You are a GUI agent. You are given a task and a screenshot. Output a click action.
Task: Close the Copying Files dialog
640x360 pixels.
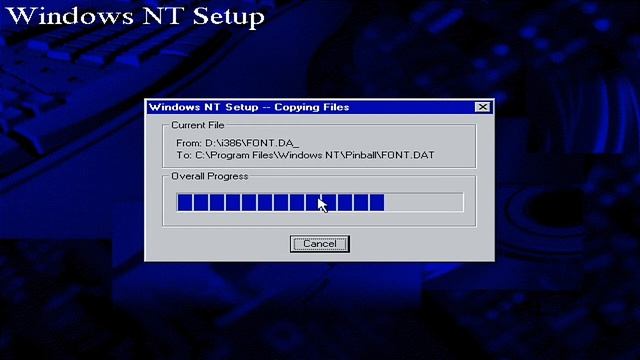pyautogui.click(x=482, y=107)
